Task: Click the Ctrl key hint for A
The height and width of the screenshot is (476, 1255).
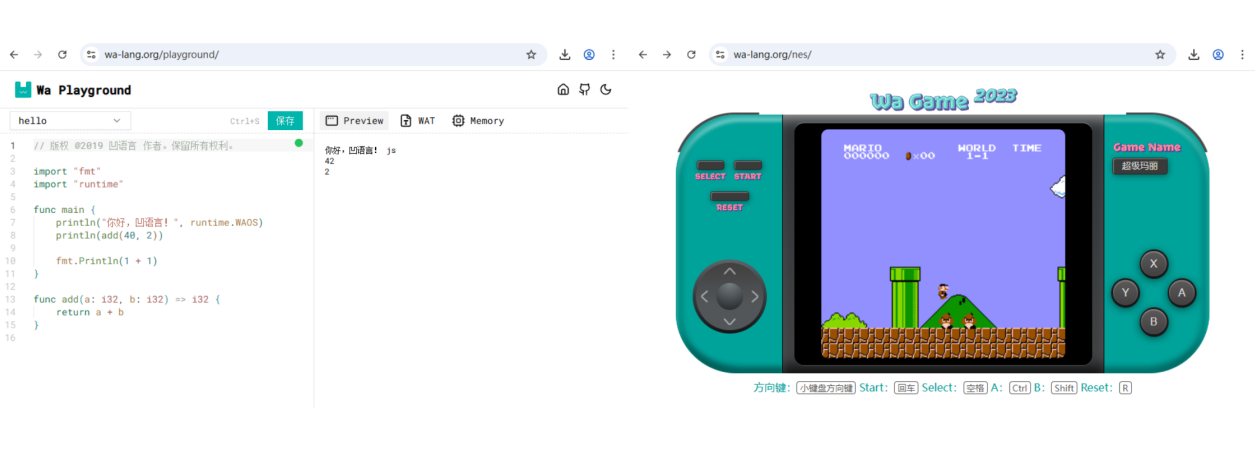Action: click(x=1019, y=388)
